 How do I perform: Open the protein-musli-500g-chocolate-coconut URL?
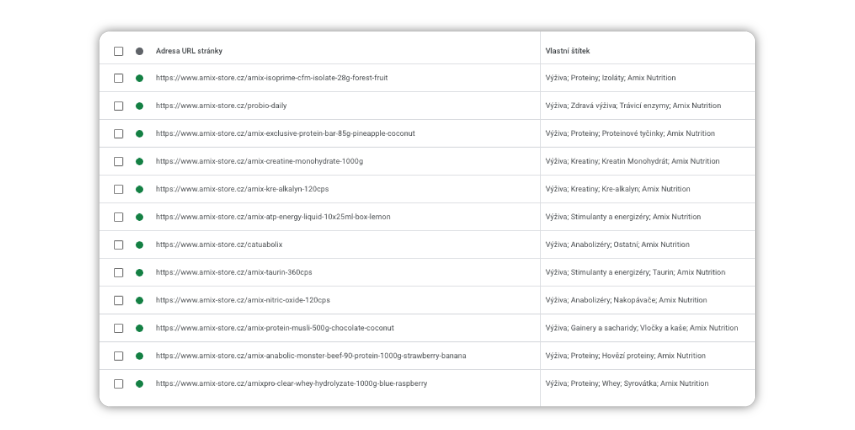click(275, 328)
